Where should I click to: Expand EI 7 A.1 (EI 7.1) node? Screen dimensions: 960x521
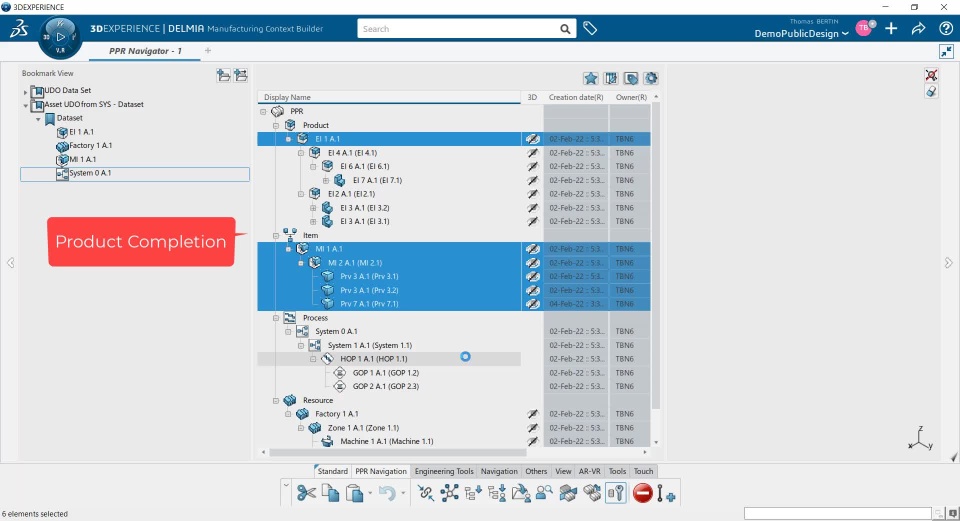(326, 181)
